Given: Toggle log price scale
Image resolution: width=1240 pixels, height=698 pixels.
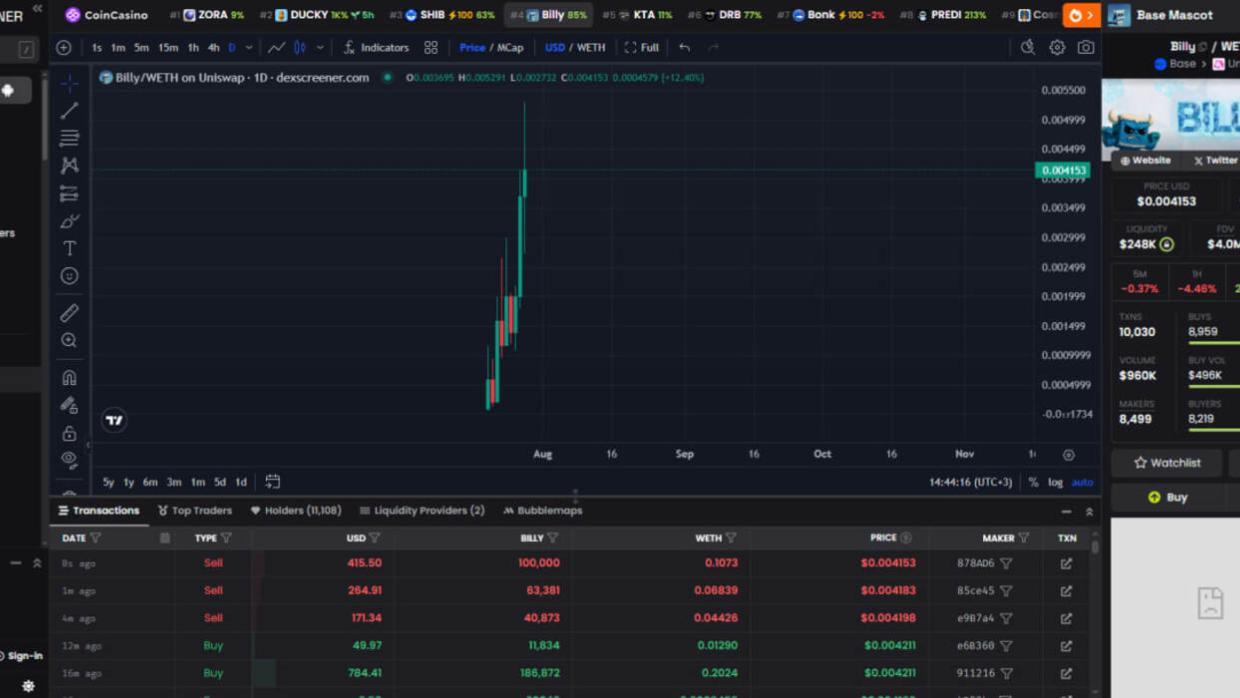Looking at the screenshot, I should pos(1055,482).
